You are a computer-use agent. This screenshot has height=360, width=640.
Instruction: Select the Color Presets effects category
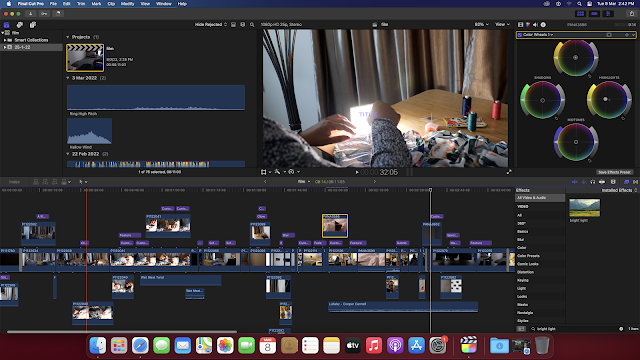528,256
